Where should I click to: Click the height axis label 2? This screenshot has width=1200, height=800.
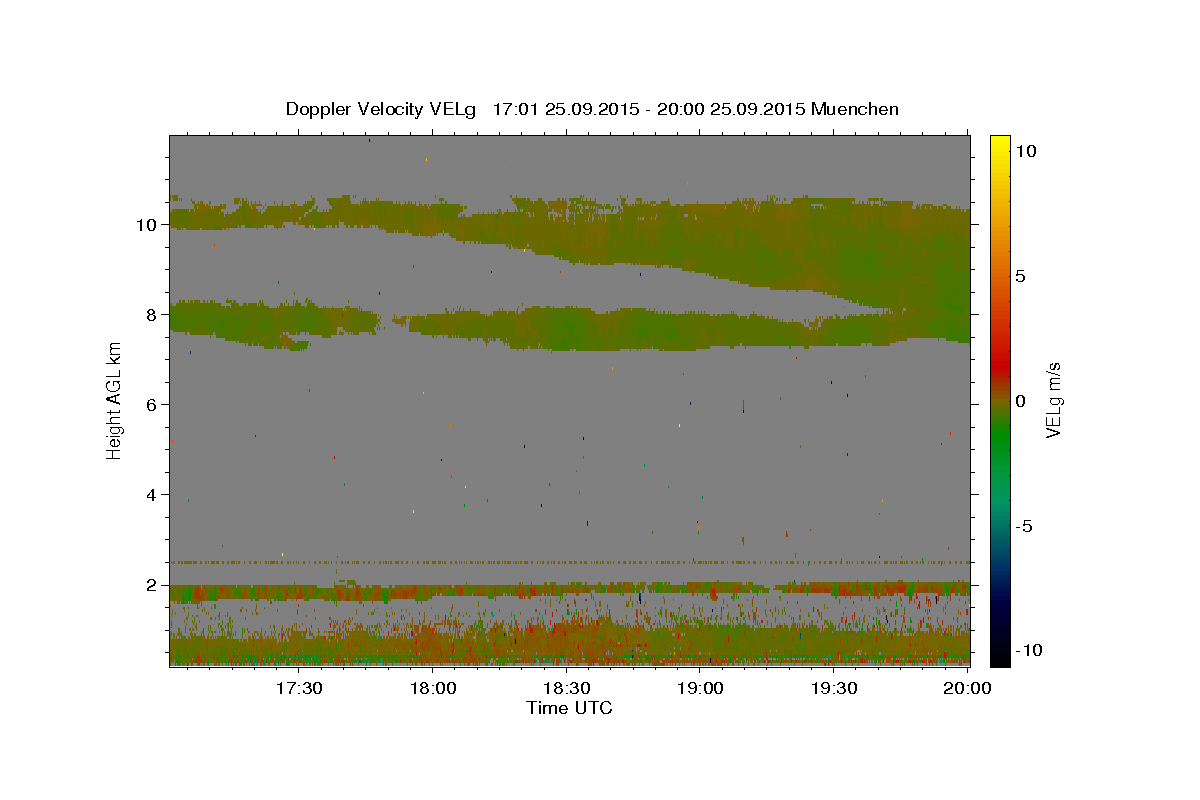pos(152,585)
